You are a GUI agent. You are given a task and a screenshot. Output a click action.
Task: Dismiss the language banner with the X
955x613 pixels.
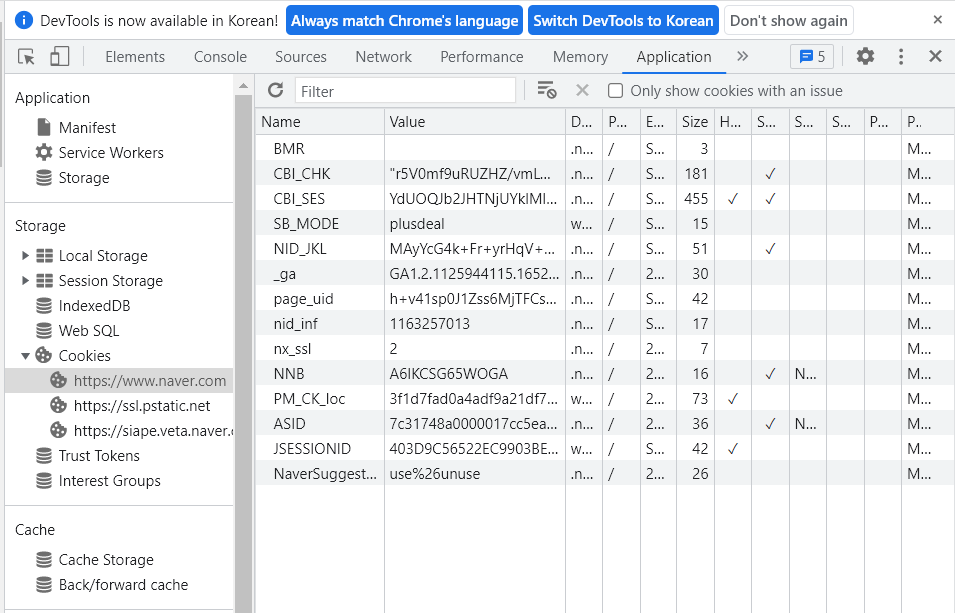click(x=937, y=19)
